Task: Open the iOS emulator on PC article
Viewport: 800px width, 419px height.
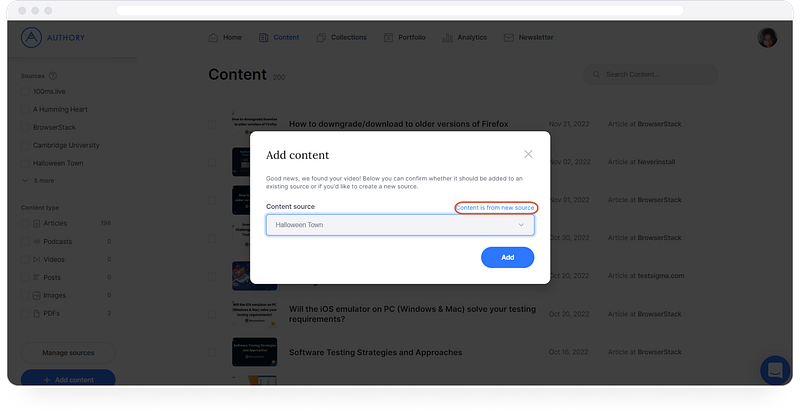Action: [x=412, y=314]
